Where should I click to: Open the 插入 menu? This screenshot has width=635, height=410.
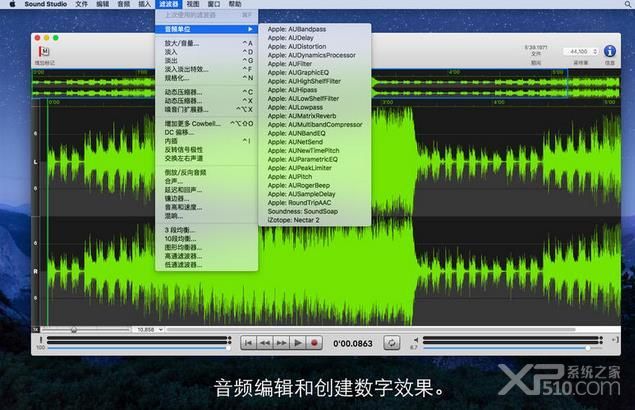(145, 4)
